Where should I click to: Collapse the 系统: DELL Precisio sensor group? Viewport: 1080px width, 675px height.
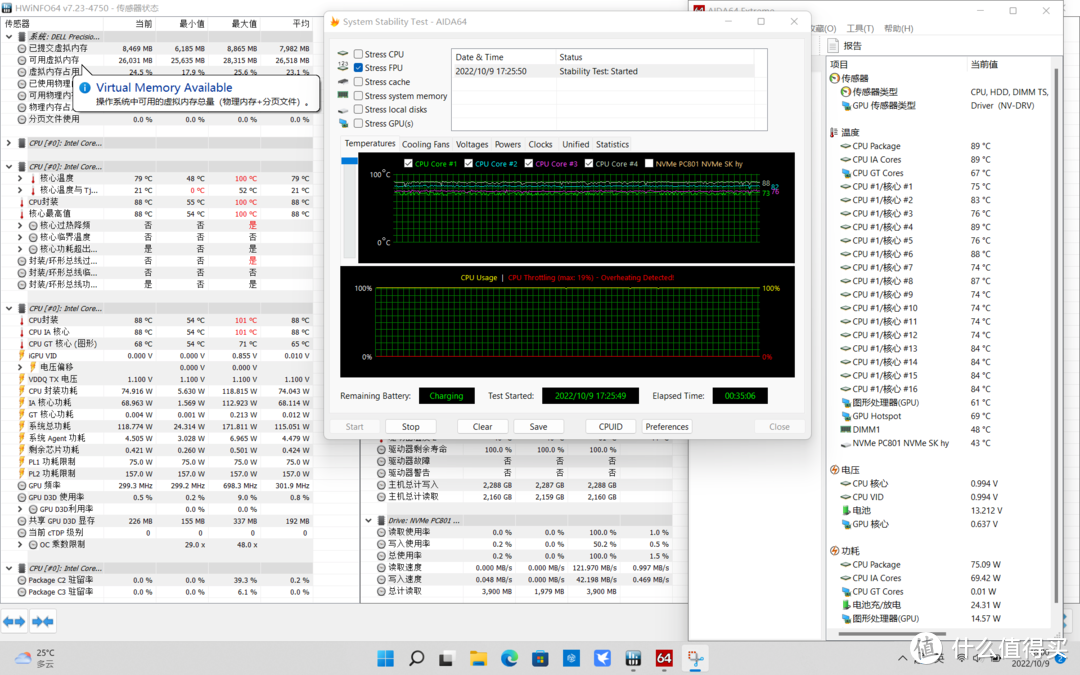(x=9, y=37)
